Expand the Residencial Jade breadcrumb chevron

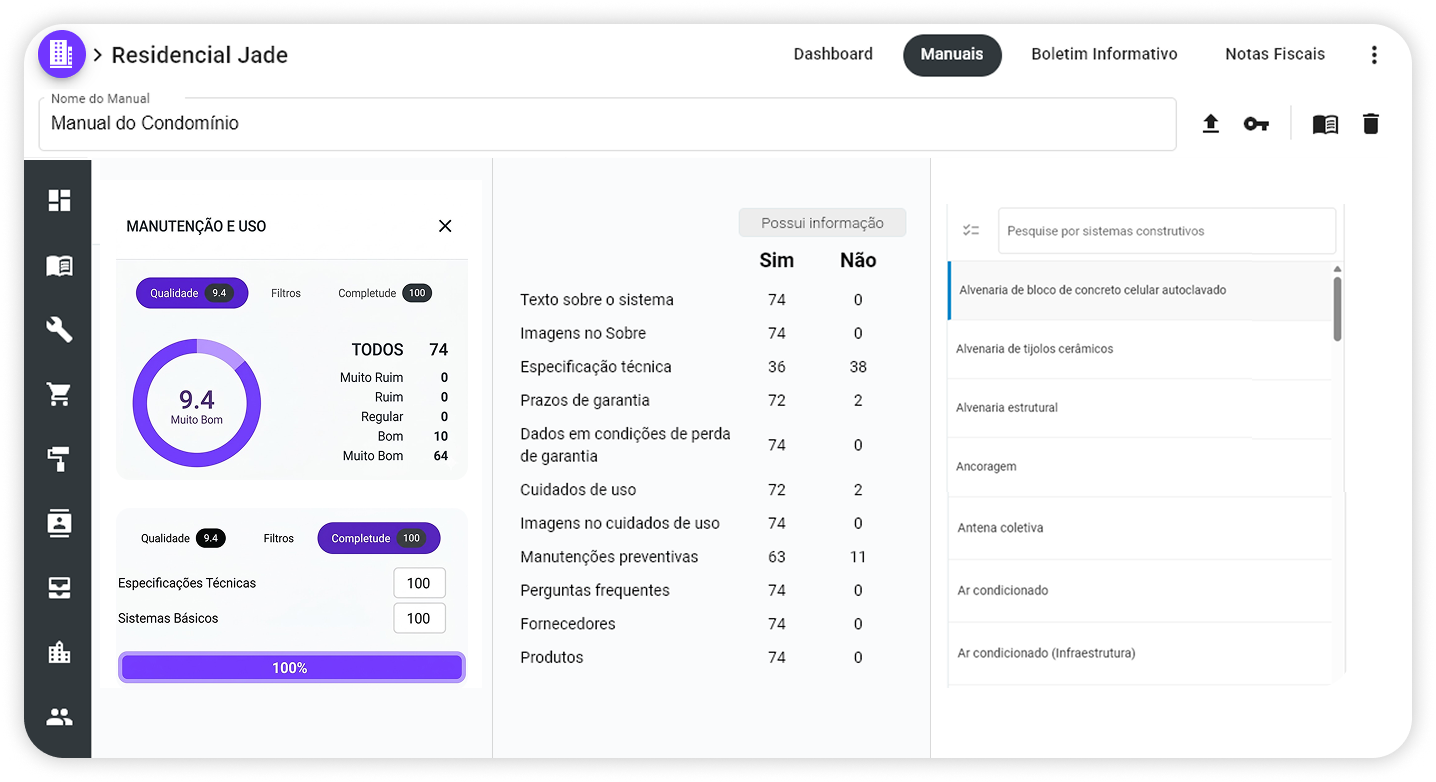98,55
